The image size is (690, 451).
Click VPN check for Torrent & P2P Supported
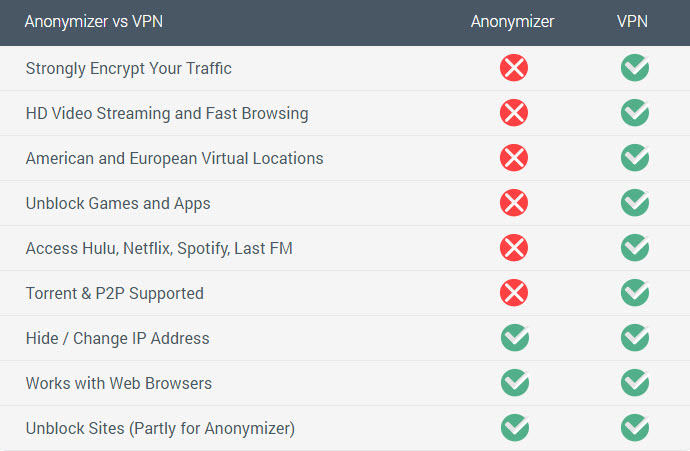[x=635, y=293]
